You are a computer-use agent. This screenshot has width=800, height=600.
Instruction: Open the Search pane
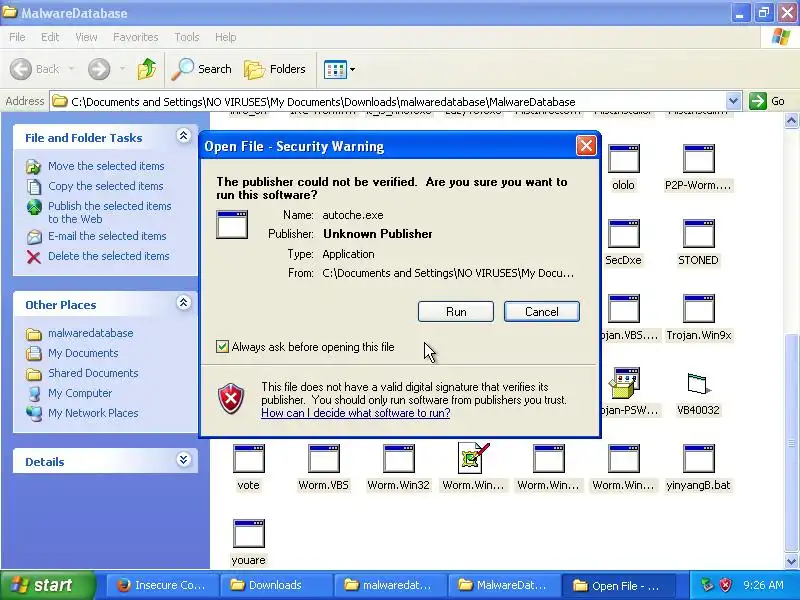click(201, 69)
